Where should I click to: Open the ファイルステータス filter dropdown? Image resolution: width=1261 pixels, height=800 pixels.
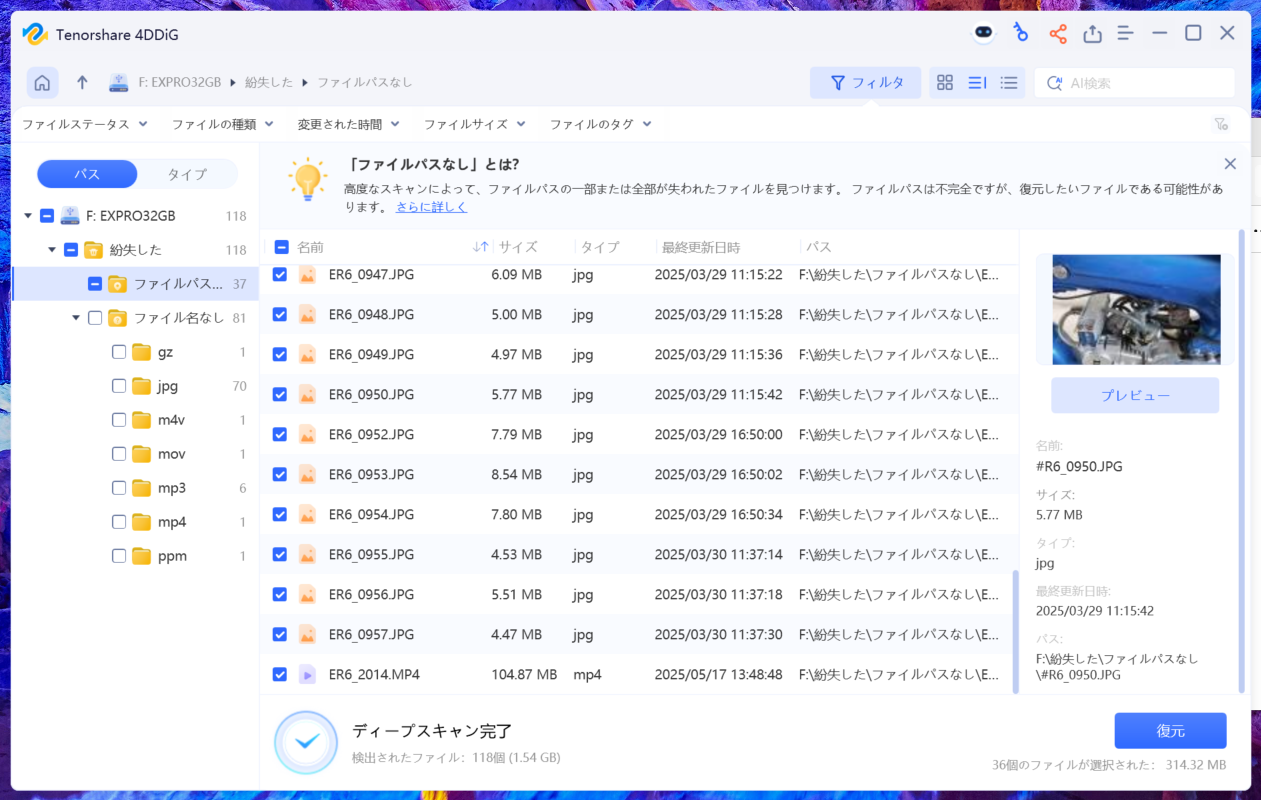[85, 124]
